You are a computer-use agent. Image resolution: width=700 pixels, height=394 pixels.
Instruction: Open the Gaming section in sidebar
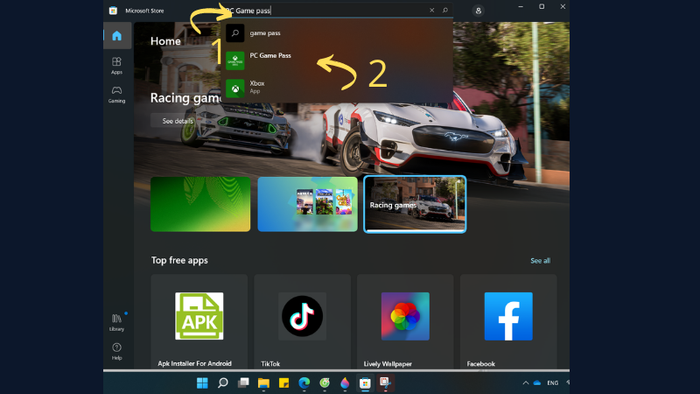pyautogui.click(x=117, y=95)
